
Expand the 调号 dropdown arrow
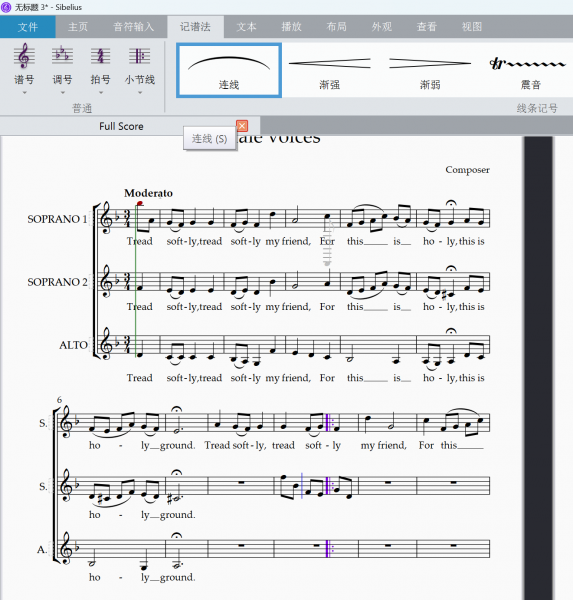(62, 93)
